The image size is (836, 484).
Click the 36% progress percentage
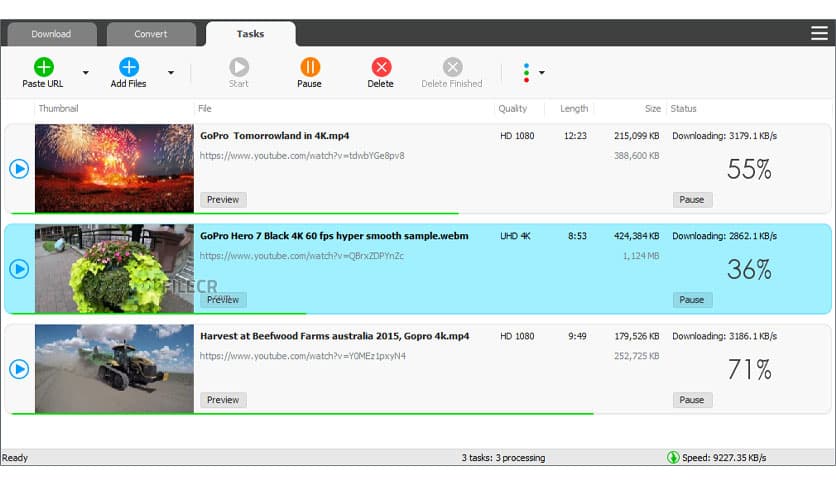click(750, 270)
